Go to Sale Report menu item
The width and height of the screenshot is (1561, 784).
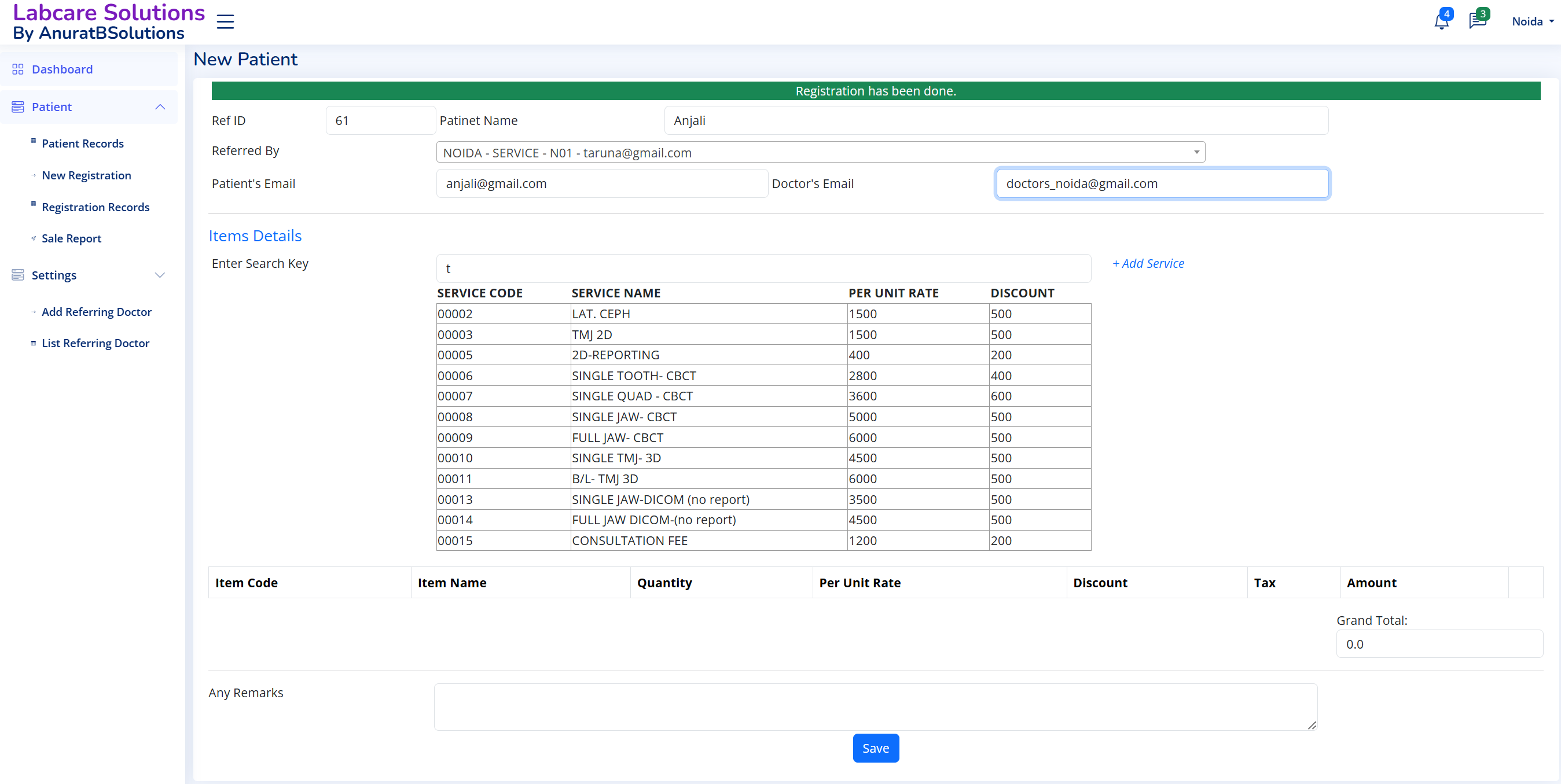click(71, 238)
